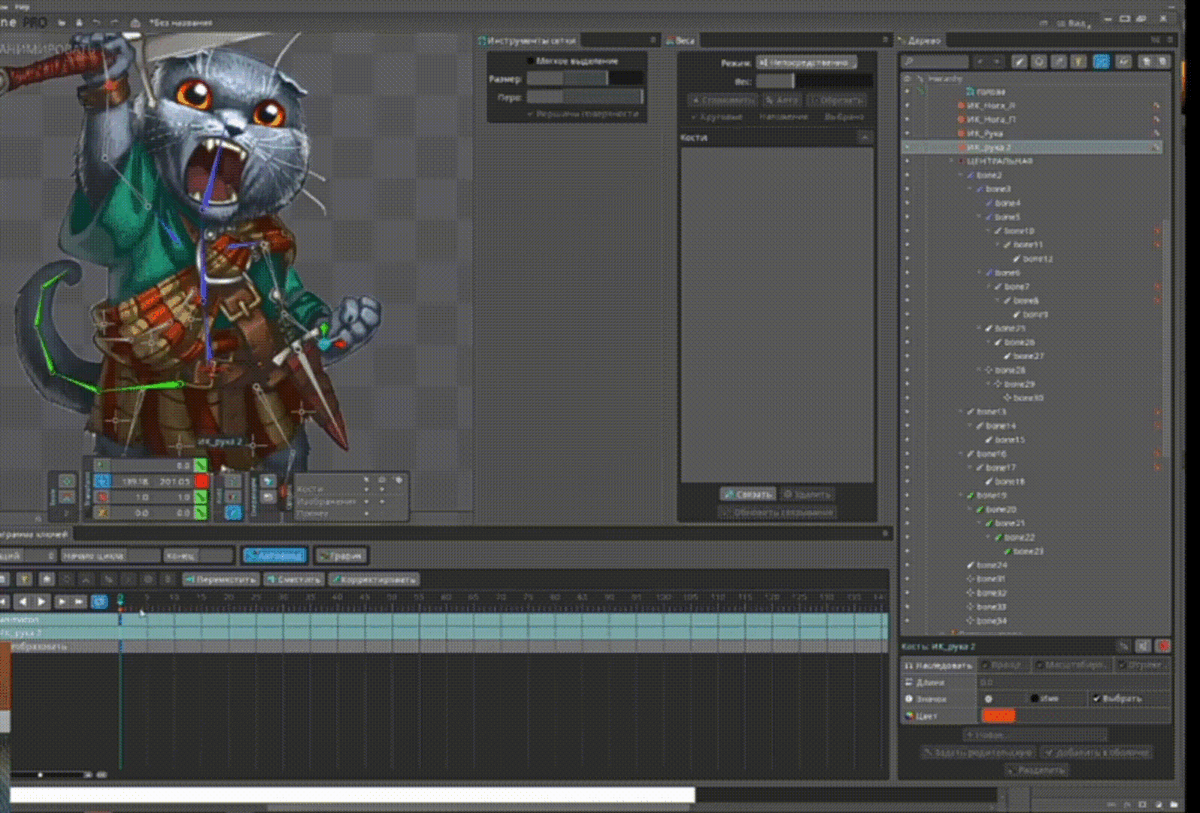
Task: Click the red key icon on the bone7 row
Action: point(1157,287)
